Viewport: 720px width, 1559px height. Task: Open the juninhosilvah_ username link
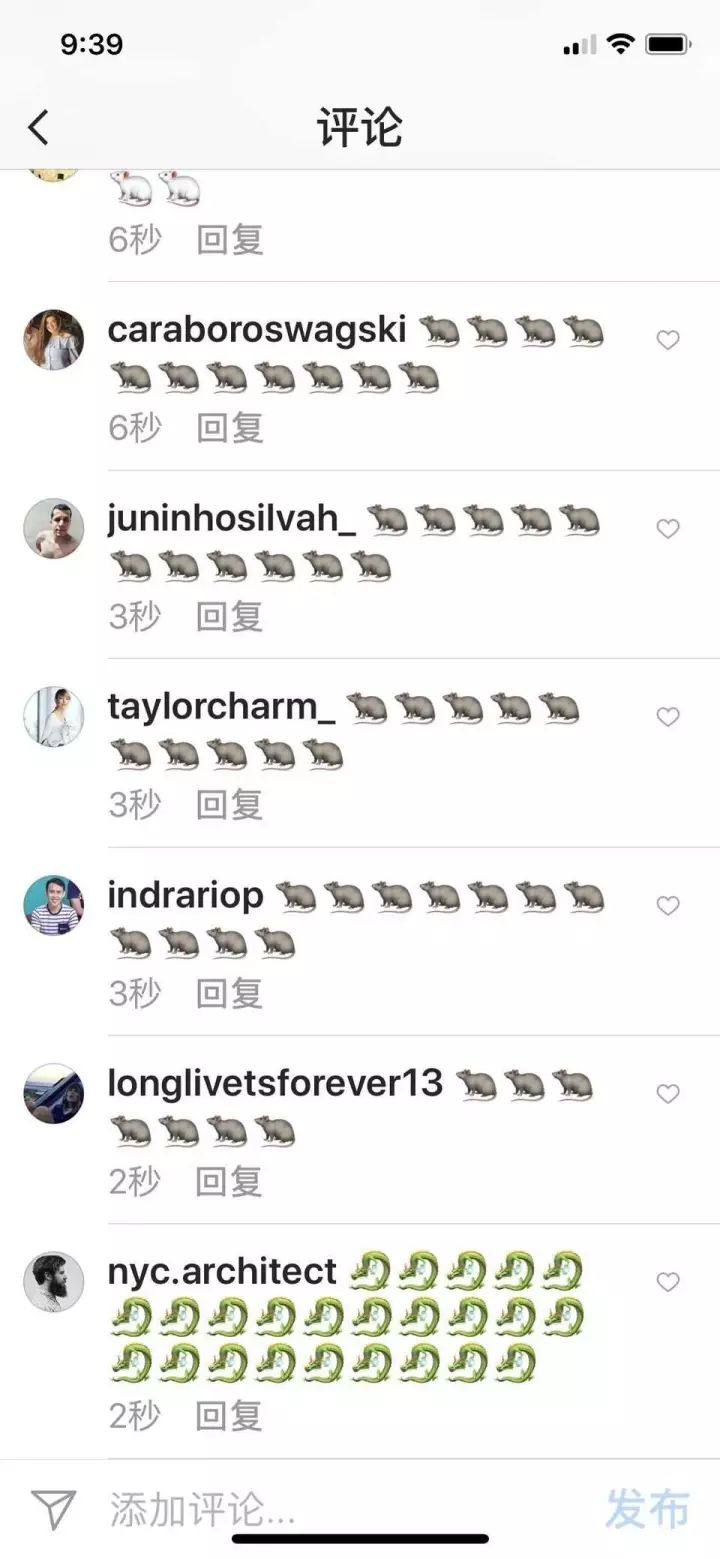tap(232, 519)
